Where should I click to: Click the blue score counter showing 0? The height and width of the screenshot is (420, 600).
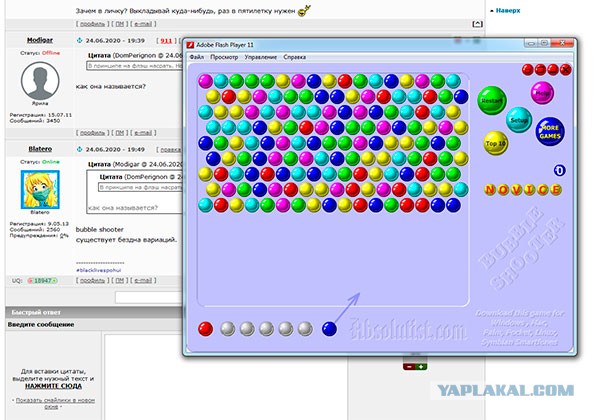559,170
